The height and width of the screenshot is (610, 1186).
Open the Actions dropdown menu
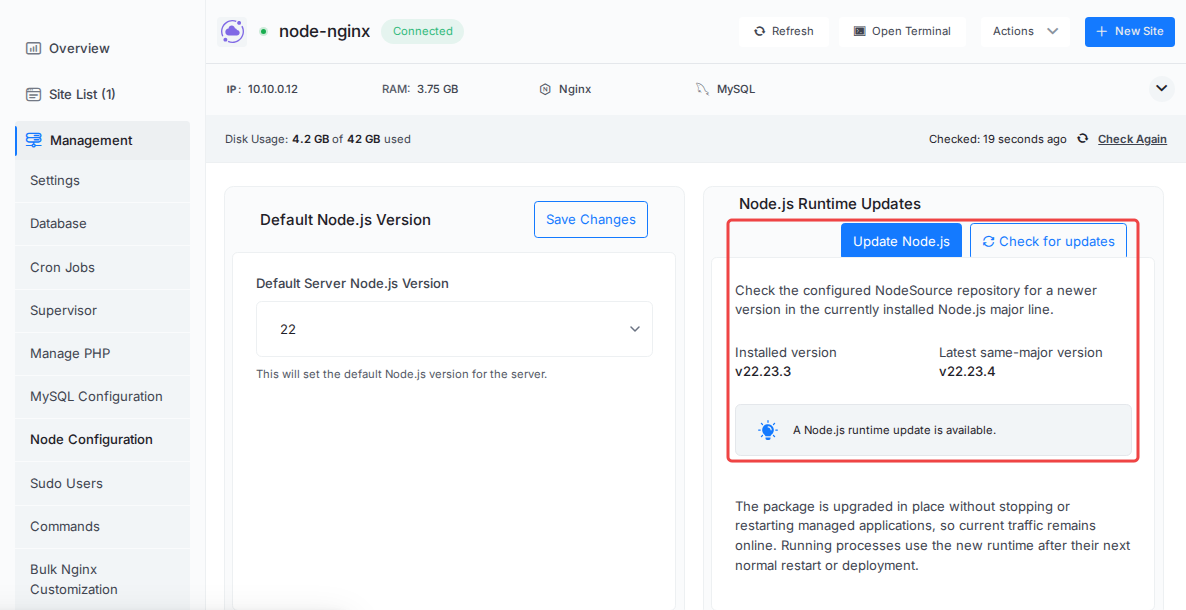pos(1025,32)
